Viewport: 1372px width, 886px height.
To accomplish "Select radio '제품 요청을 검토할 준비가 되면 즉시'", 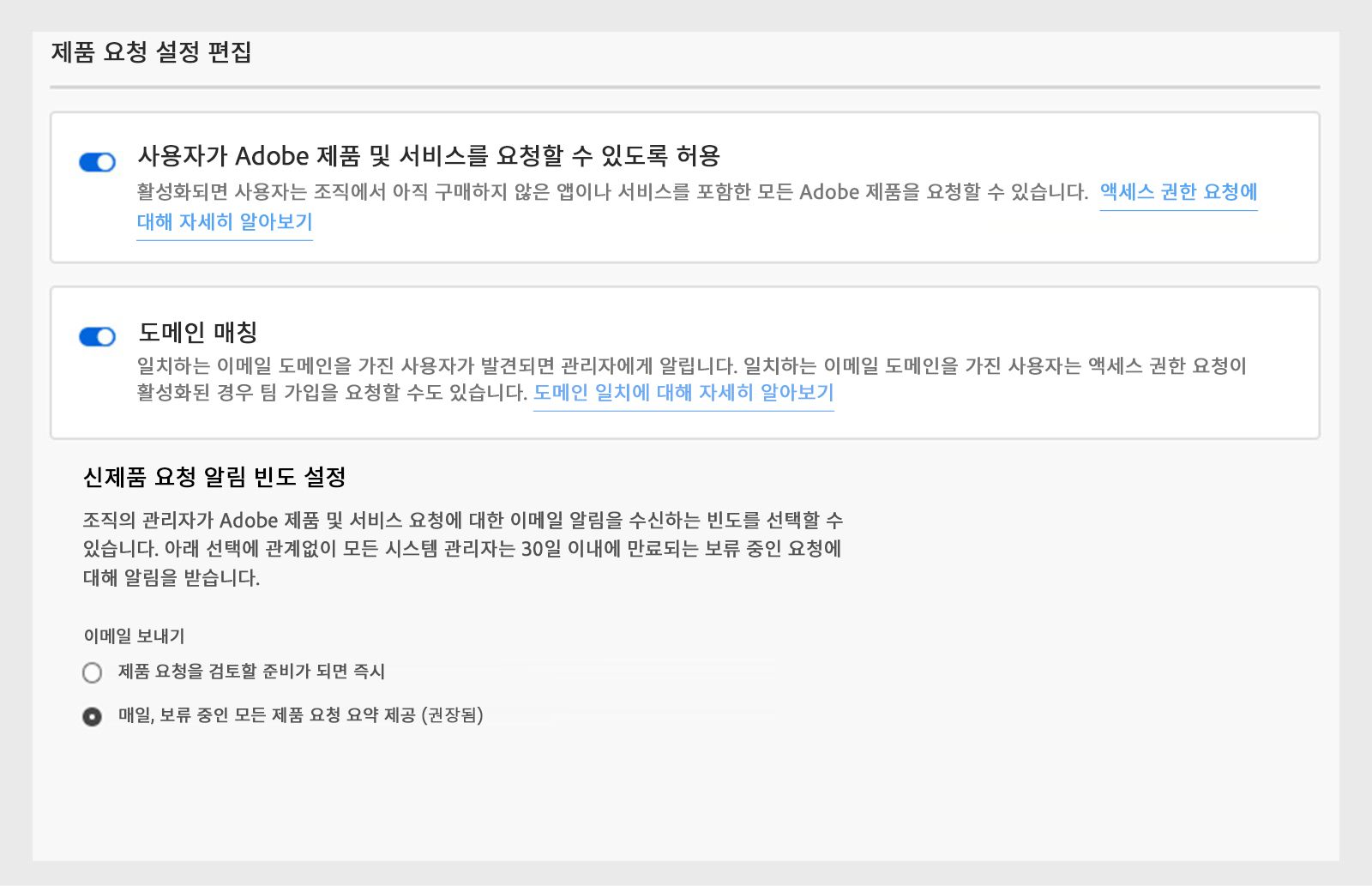I will pos(92,672).
